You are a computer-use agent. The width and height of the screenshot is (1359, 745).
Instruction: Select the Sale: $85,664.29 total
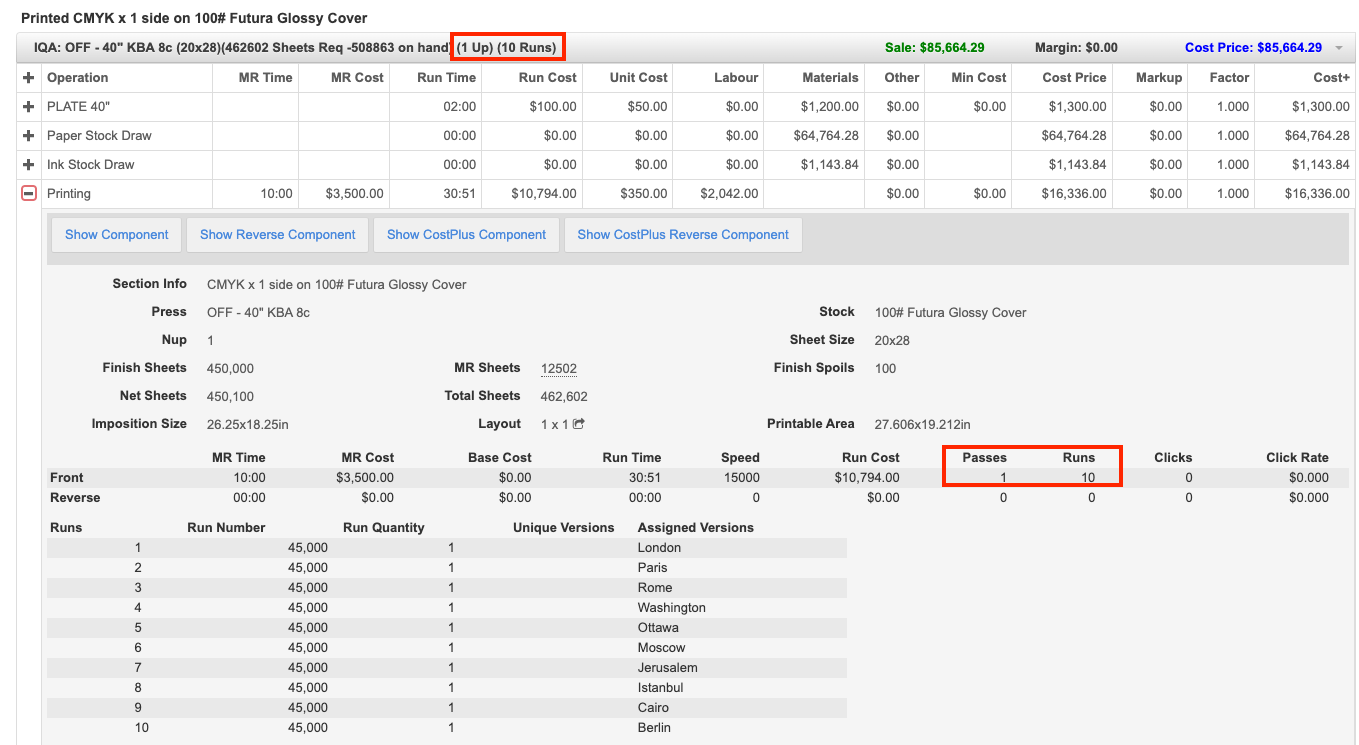point(935,48)
